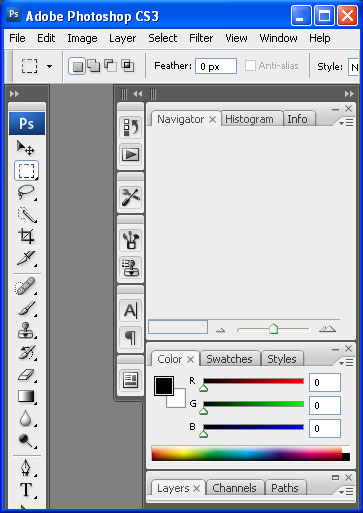Select the Horizontal Type tool
Viewport: 363px width, 513px height.
(26, 490)
